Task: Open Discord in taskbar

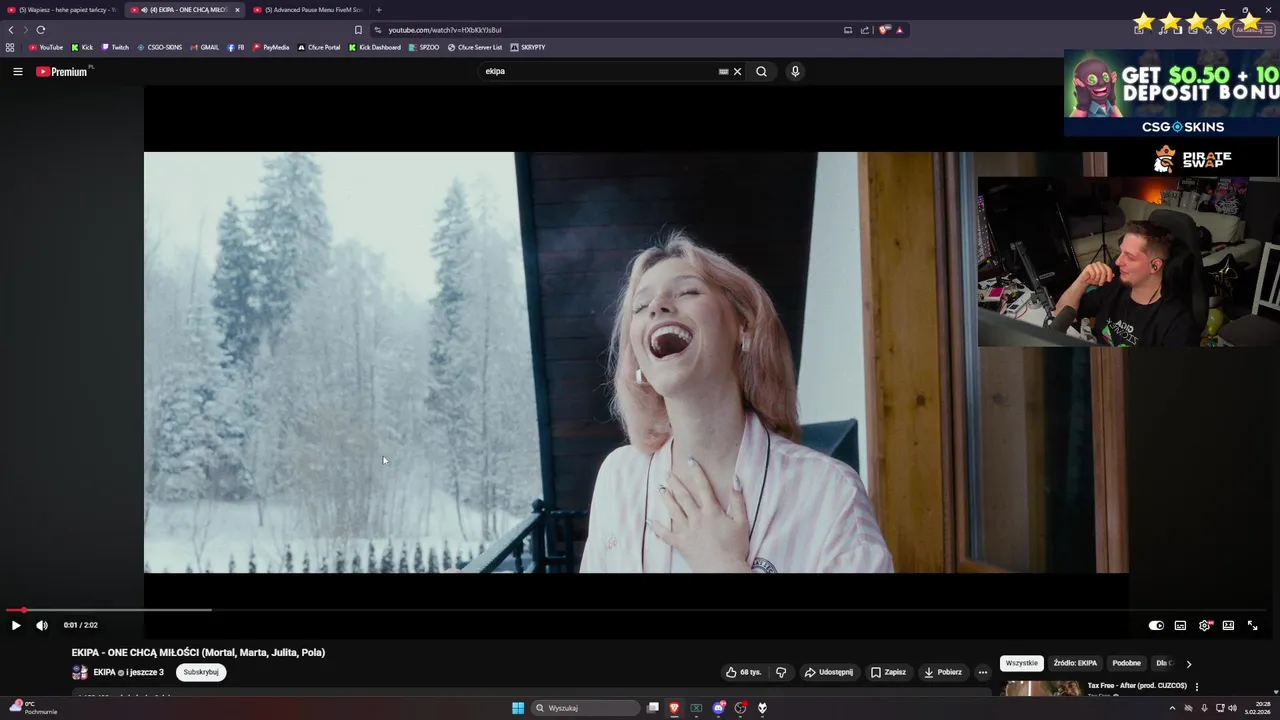Action: [x=718, y=708]
